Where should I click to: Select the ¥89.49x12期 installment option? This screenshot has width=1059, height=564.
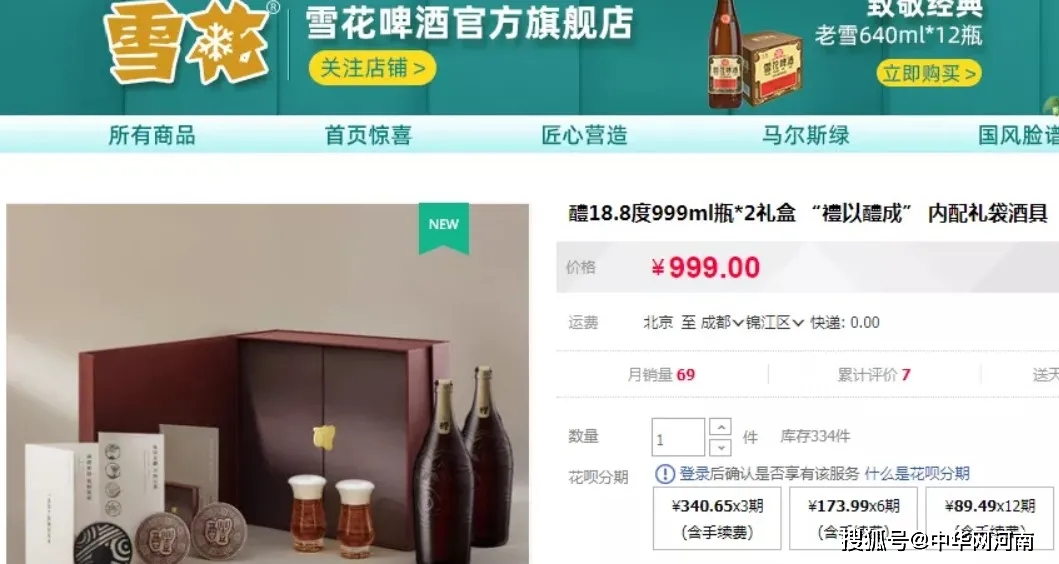coord(989,518)
